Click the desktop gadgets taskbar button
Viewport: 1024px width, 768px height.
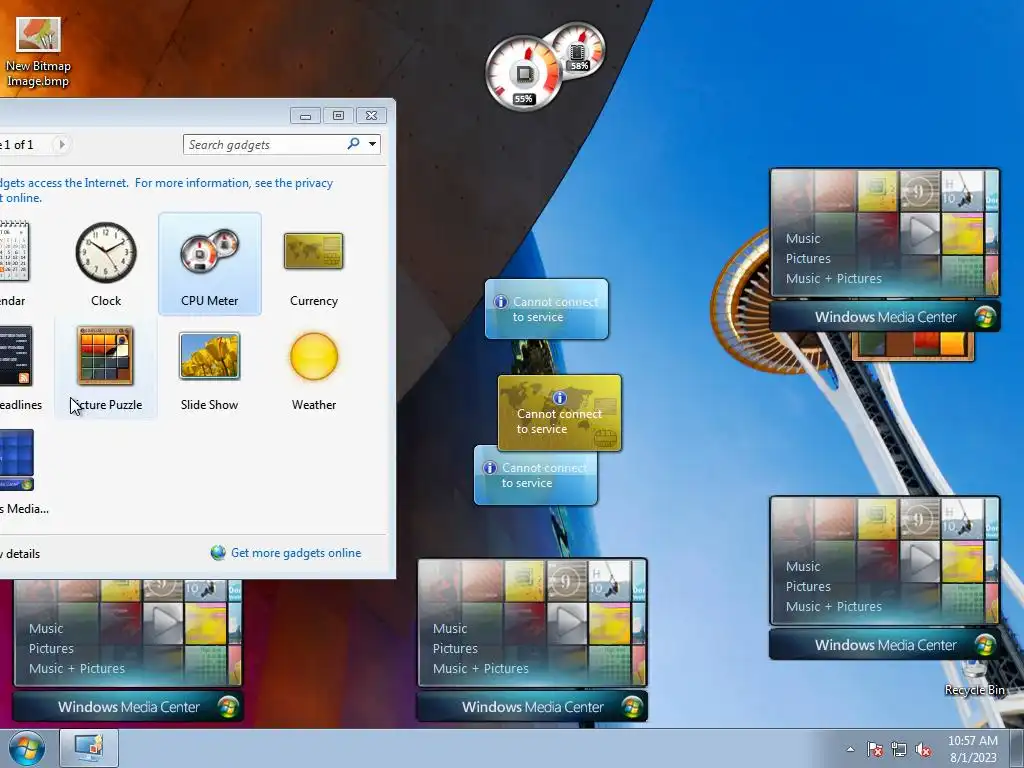tap(89, 748)
